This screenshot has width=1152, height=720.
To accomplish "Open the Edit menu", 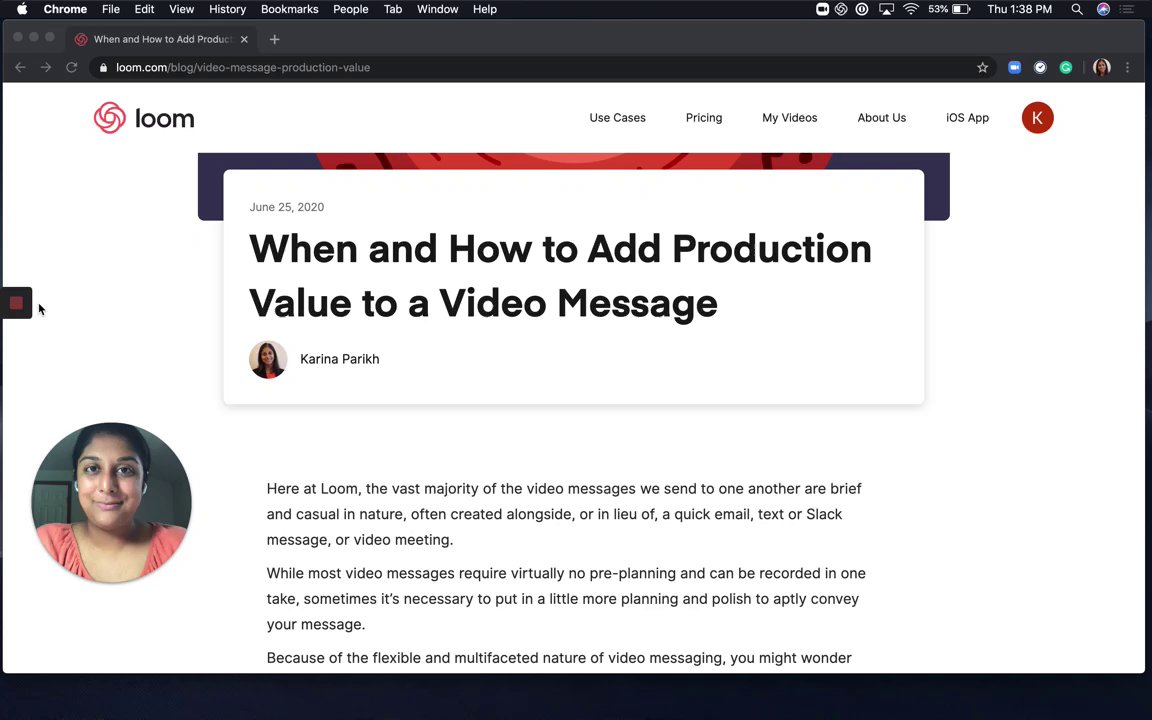I will pyautogui.click(x=144, y=9).
